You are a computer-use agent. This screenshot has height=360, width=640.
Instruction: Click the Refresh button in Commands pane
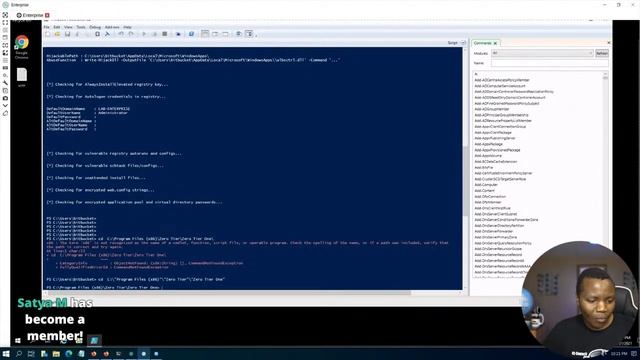point(602,53)
